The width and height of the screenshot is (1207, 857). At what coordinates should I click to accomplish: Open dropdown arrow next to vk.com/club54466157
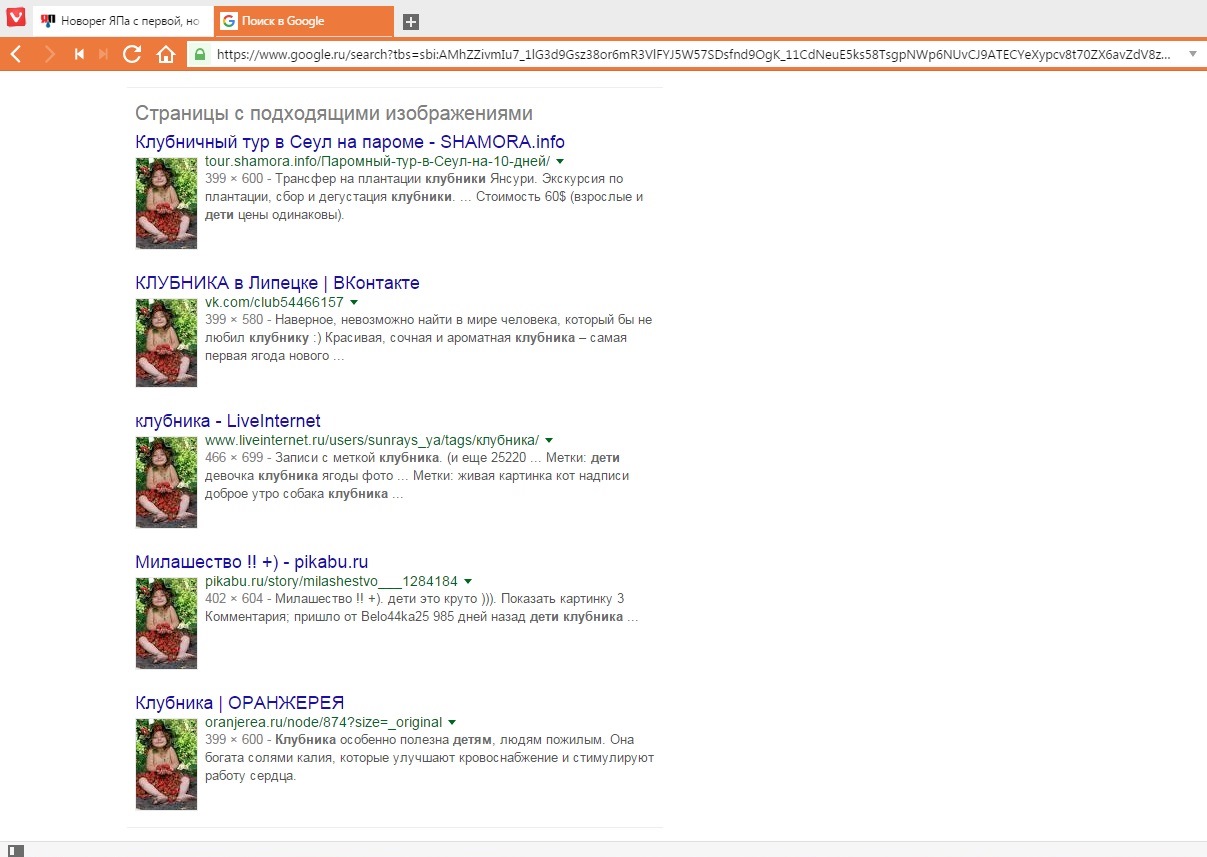(x=353, y=302)
